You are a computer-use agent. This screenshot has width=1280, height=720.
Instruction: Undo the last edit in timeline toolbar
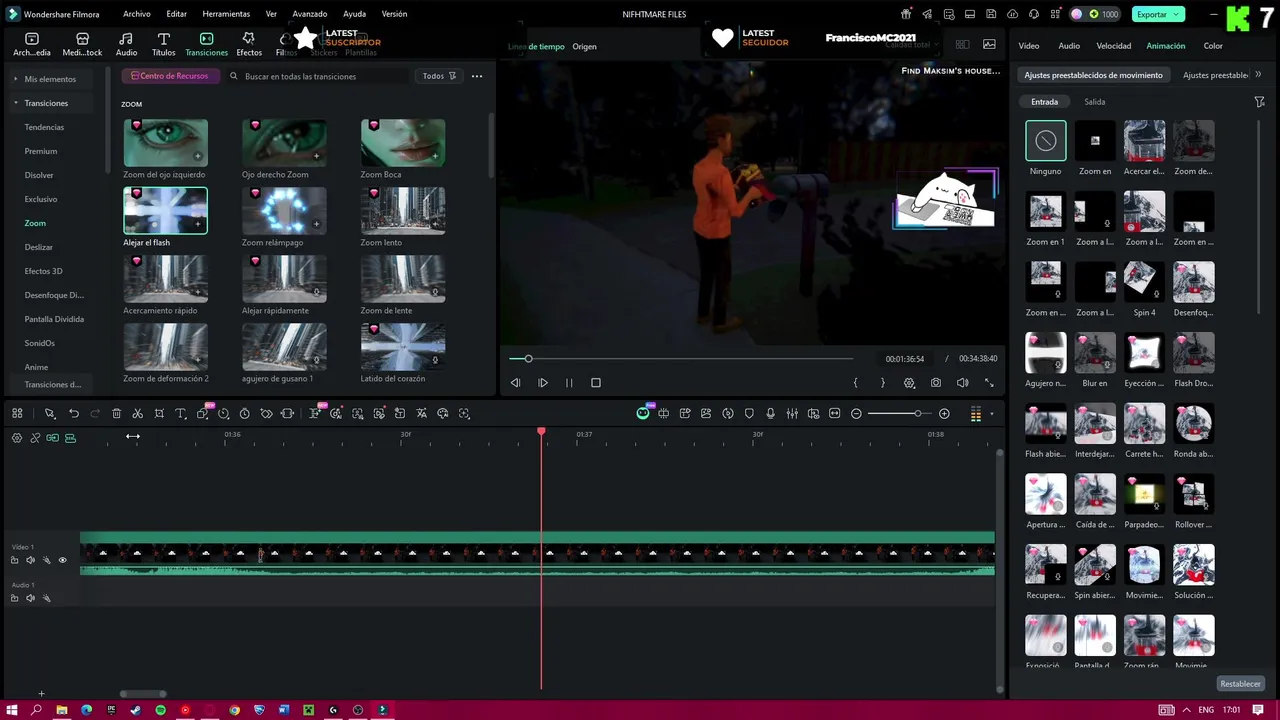coord(74,414)
